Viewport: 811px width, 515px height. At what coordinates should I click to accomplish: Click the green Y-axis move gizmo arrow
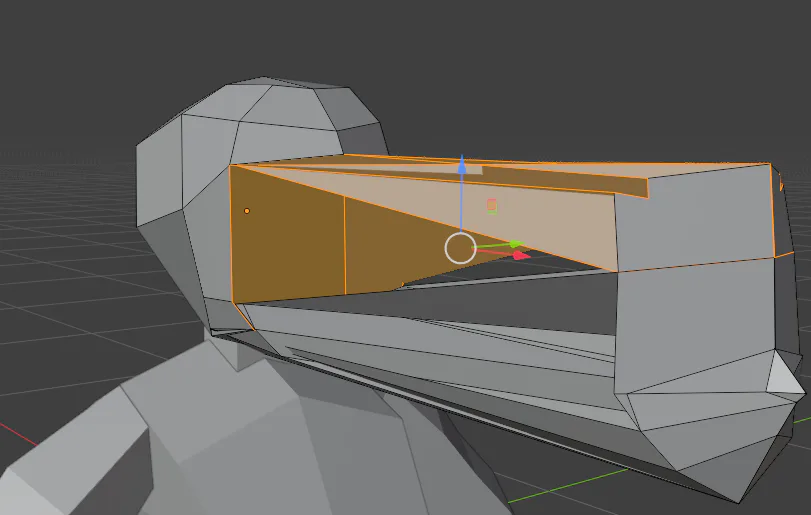click(x=516, y=244)
